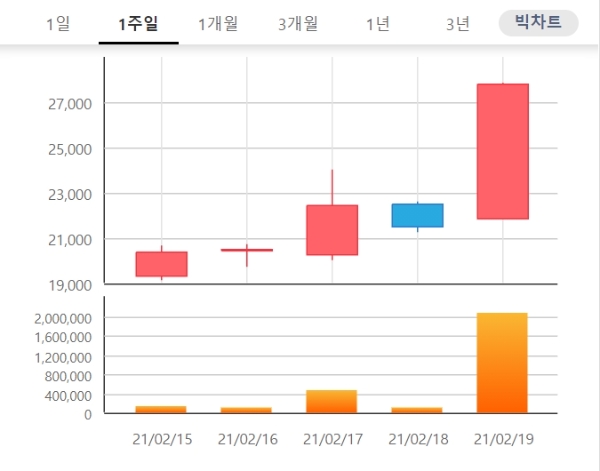Click the 21/02/15 date label
The height and width of the screenshot is (471, 600).
click(x=162, y=439)
